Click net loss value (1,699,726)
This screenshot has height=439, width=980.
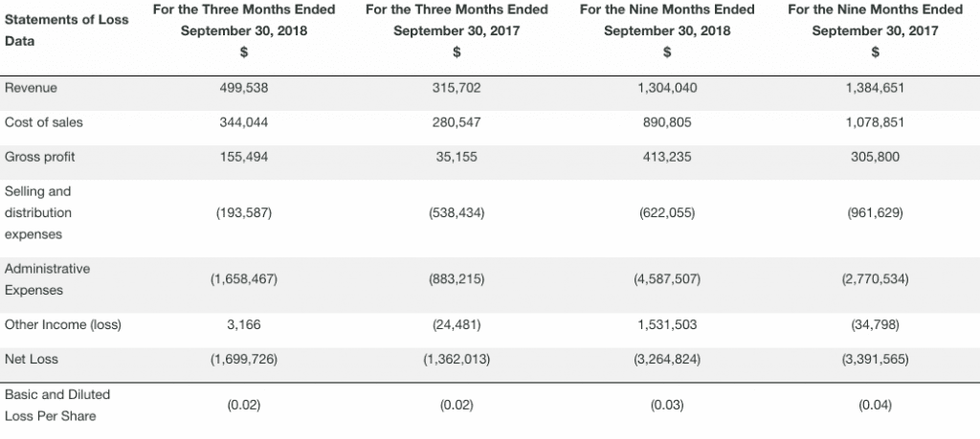coord(244,359)
